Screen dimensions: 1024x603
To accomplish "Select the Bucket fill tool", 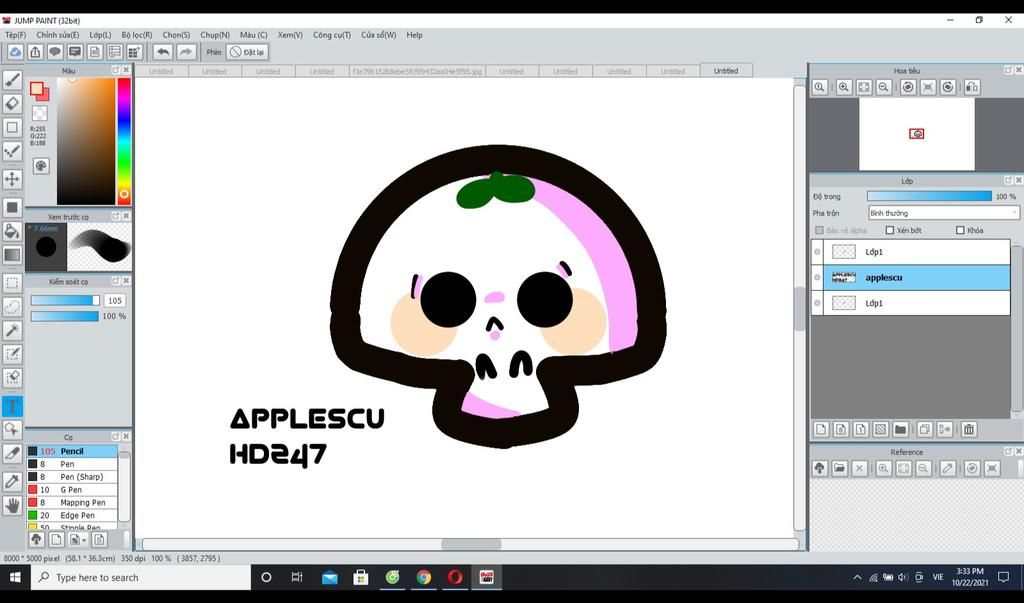I will tap(13, 231).
